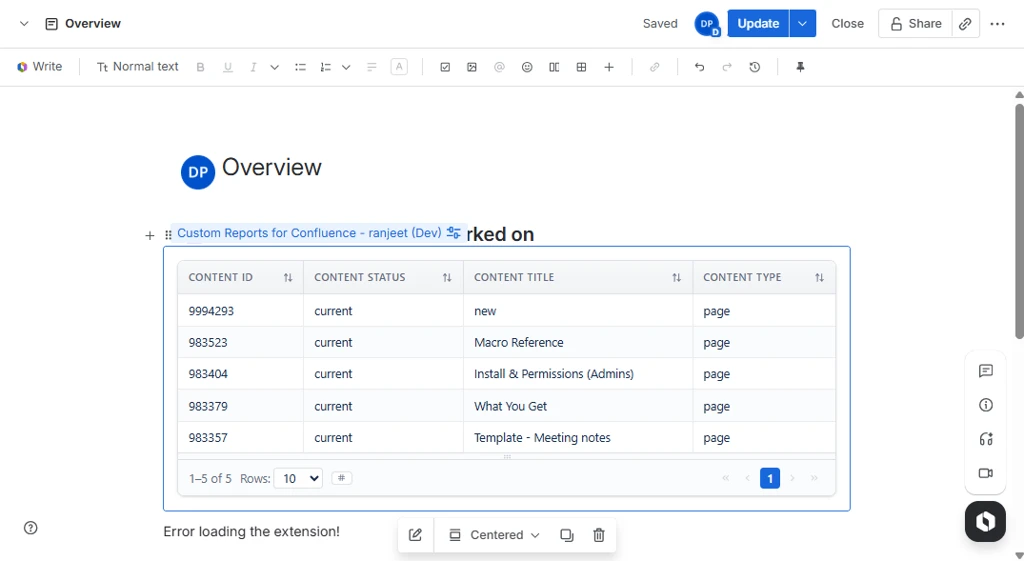The width and height of the screenshot is (1024, 561).
Task: Insert a hyperlink
Action: [x=654, y=67]
